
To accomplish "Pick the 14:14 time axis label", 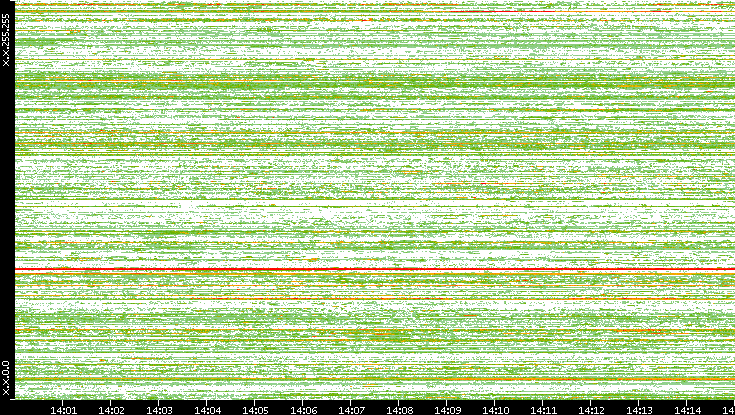I will coord(687,410).
